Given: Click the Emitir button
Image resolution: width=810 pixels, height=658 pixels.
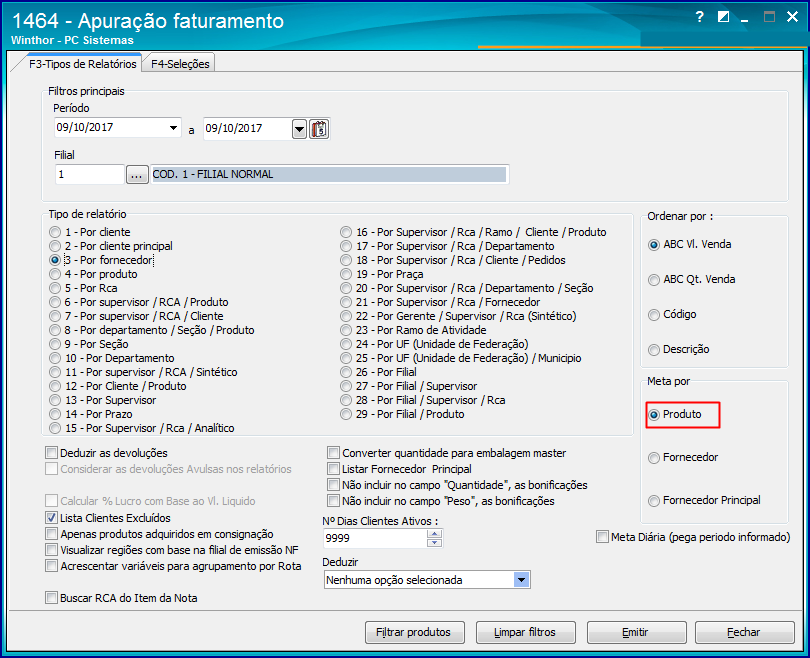Looking at the screenshot, I should point(636,632).
